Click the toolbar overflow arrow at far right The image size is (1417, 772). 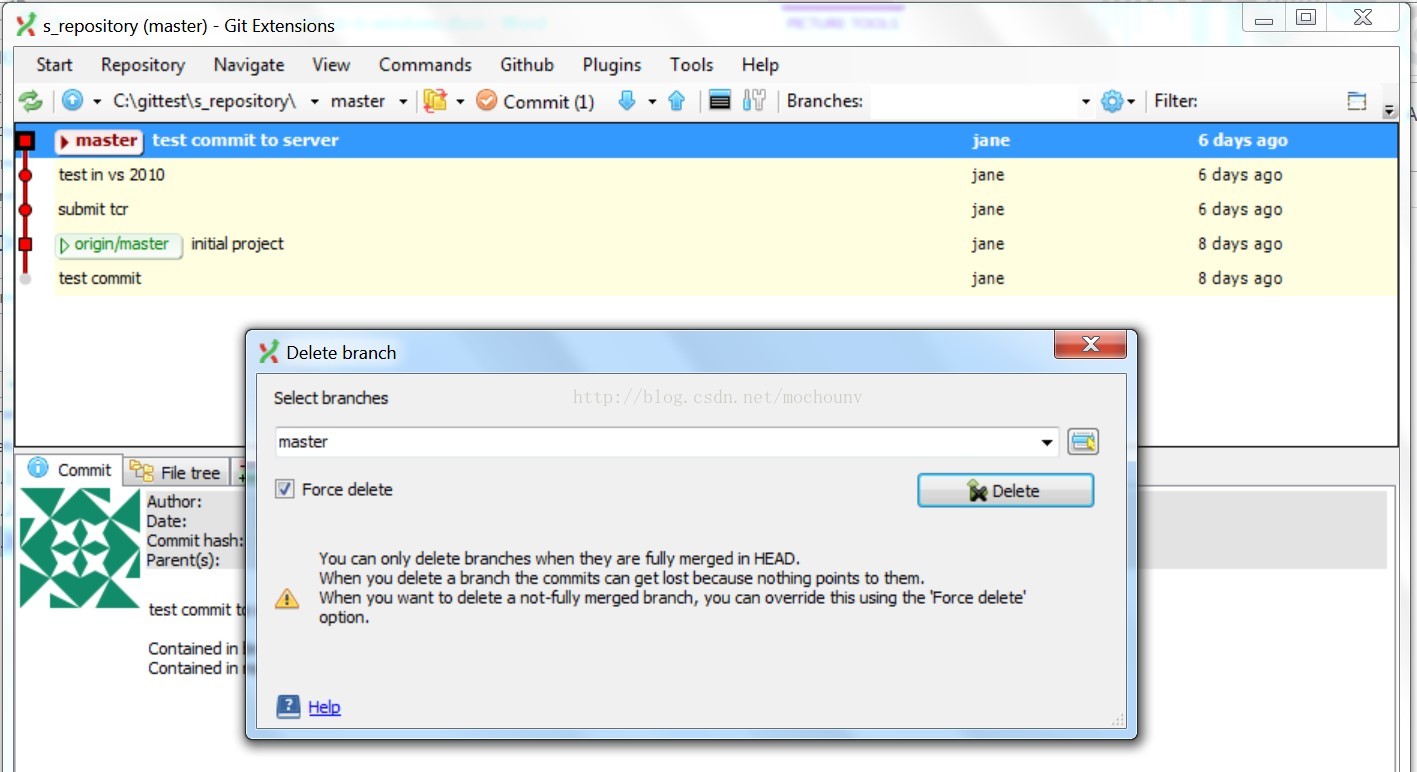click(x=1389, y=109)
